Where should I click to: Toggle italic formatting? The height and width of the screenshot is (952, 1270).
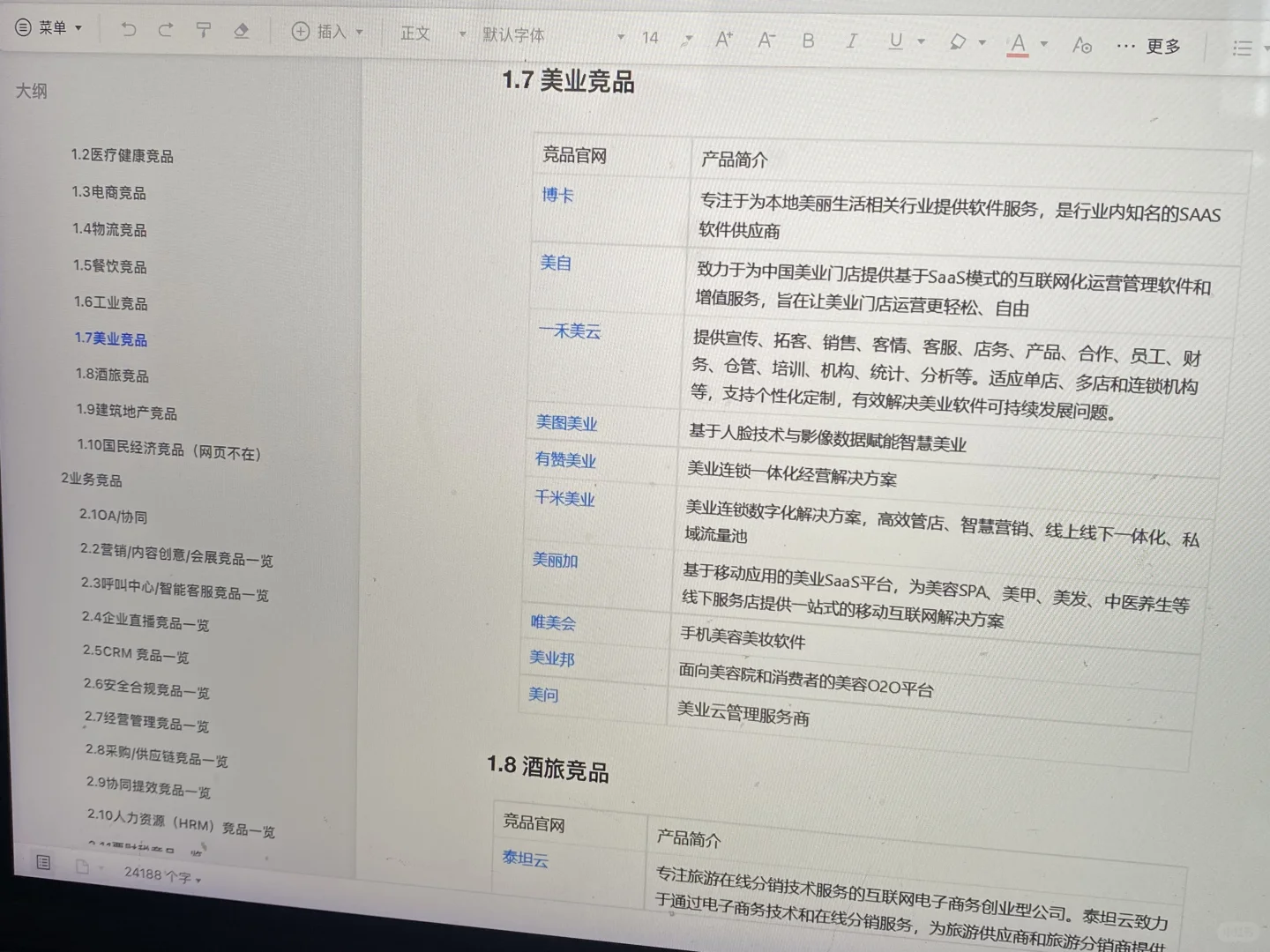pyautogui.click(x=851, y=40)
